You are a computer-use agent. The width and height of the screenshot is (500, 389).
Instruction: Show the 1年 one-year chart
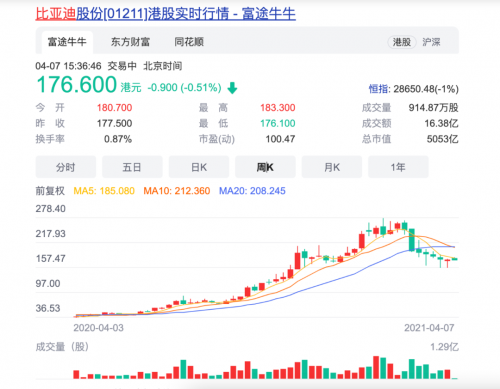click(x=398, y=167)
